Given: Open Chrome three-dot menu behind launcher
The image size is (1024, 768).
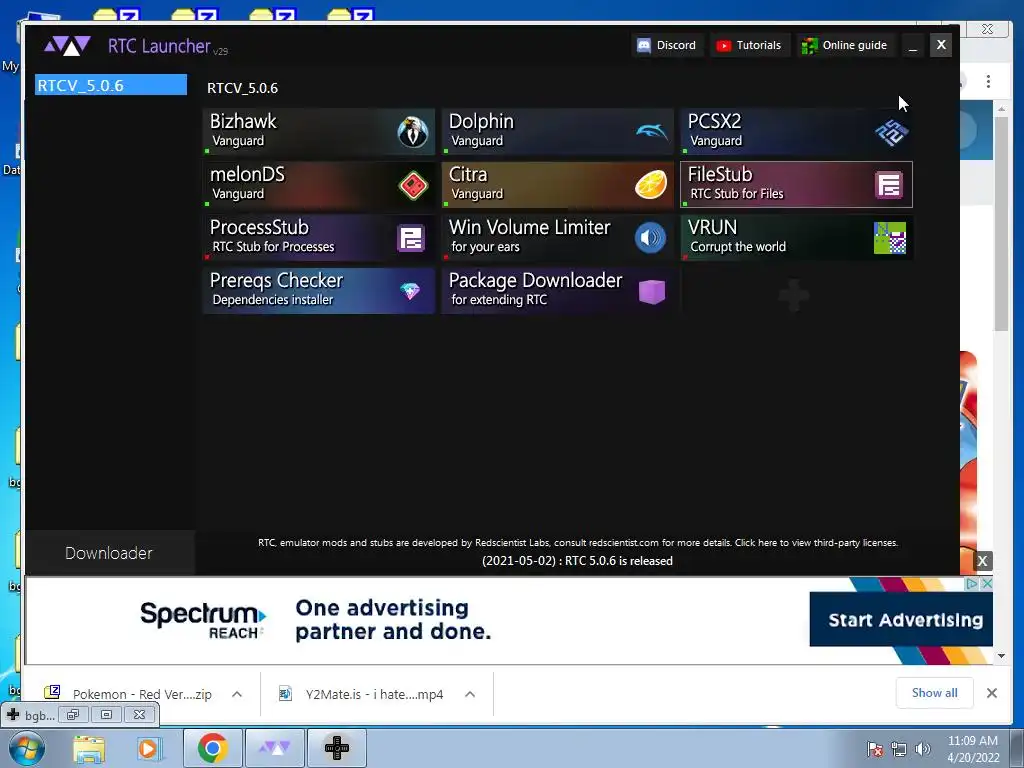Looking at the screenshot, I should 988,81.
